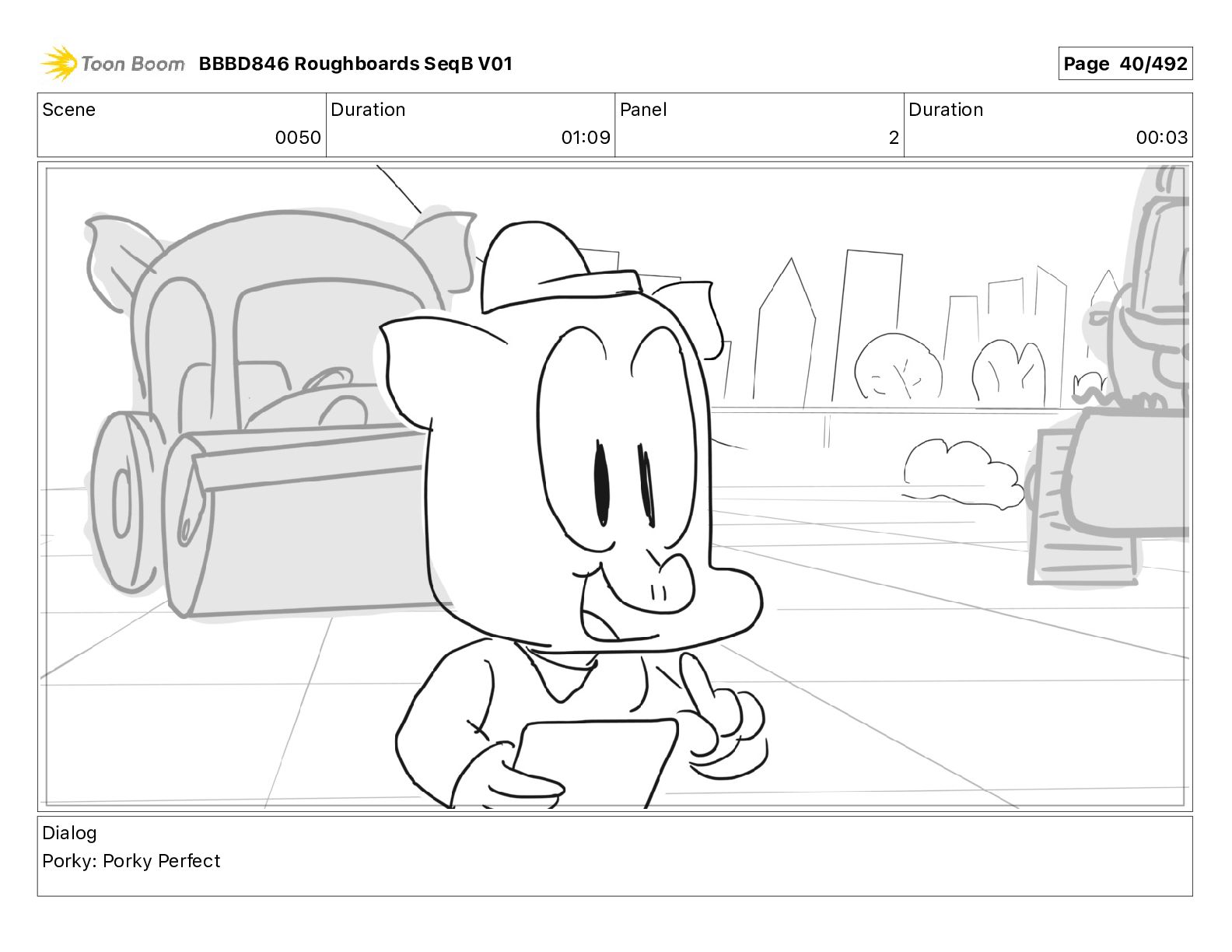Click the 'Scene' header label
Image resolution: width=1232 pixels, height=952 pixels.
[69, 110]
